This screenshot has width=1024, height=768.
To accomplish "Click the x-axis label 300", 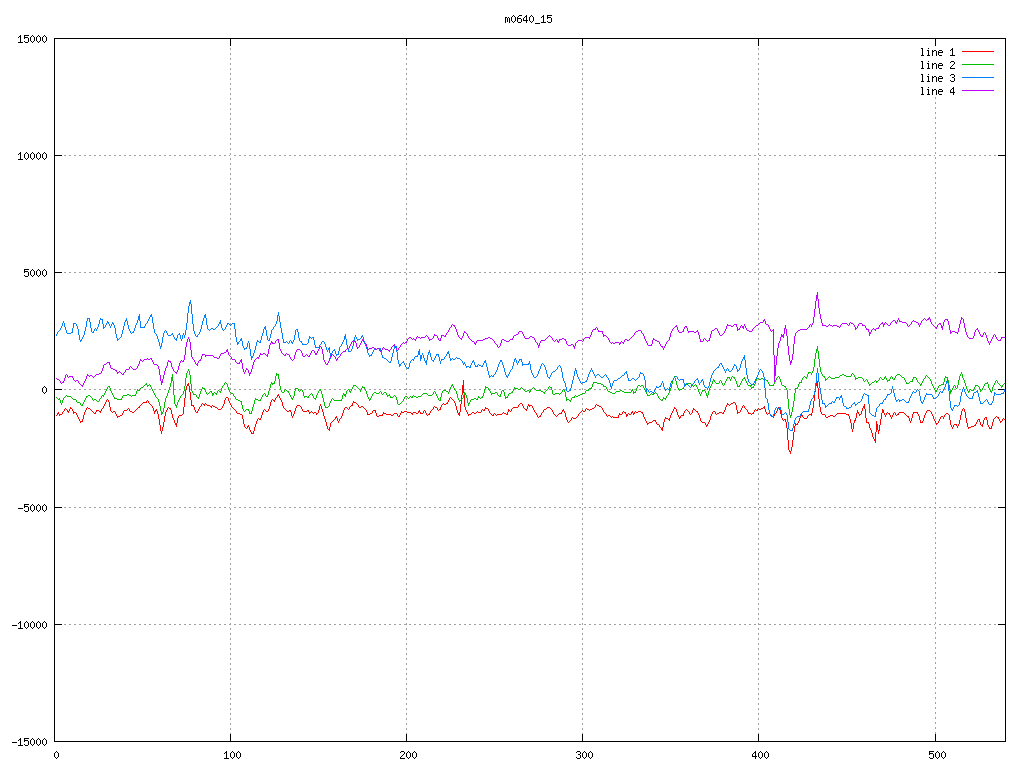I will click(584, 756).
